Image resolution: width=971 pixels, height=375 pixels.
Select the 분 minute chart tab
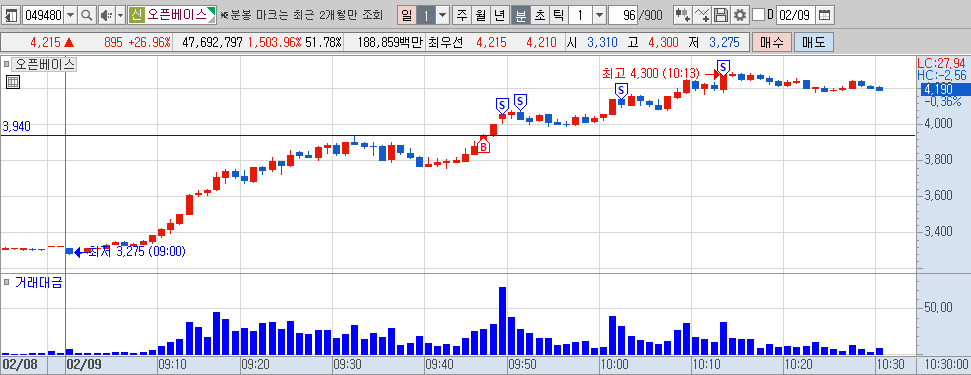pos(521,15)
